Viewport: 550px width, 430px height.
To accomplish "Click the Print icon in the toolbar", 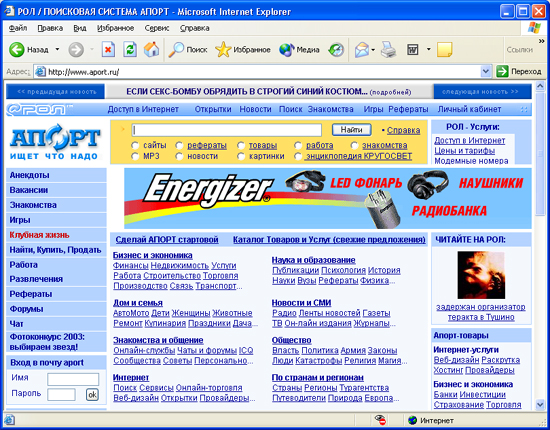I will (x=388, y=49).
